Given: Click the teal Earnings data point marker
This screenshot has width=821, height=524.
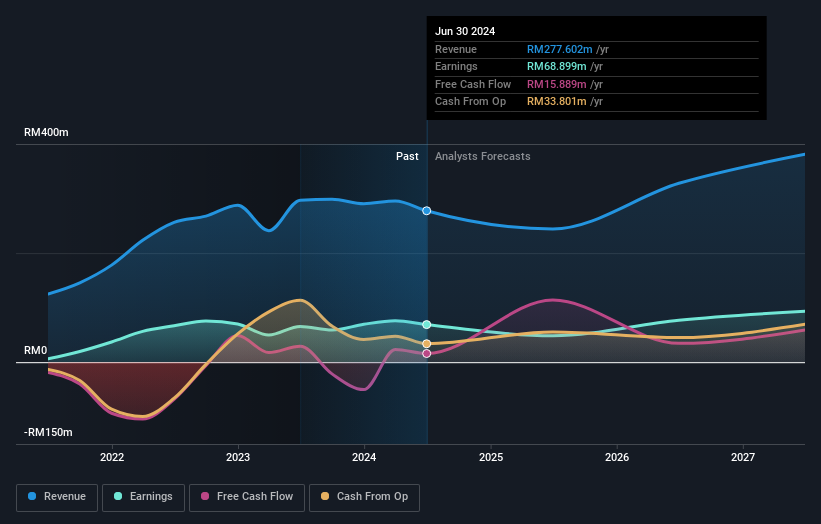Looking at the screenshot, I should (427, 325).
